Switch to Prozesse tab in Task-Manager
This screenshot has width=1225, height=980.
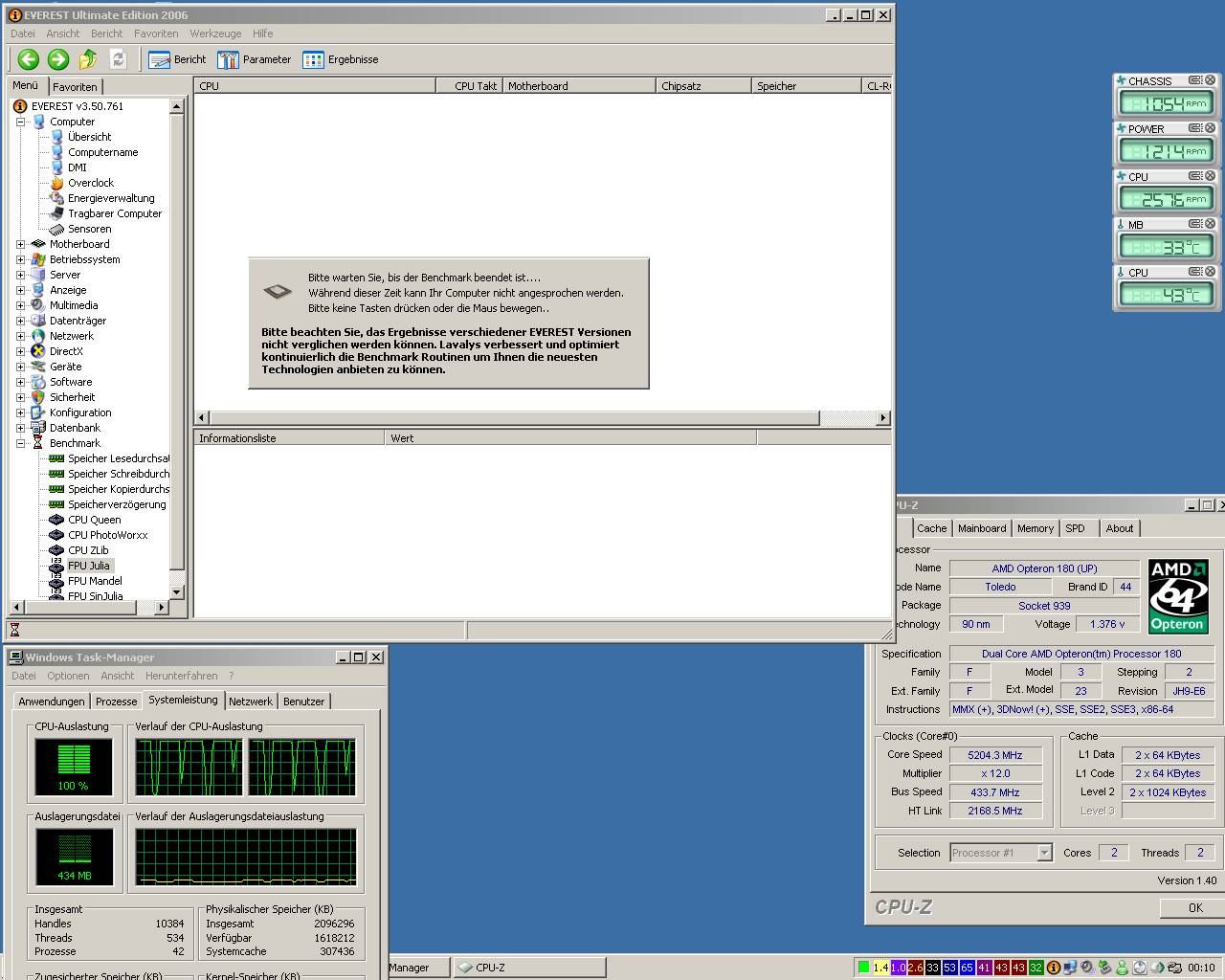(x=116, y=702)
